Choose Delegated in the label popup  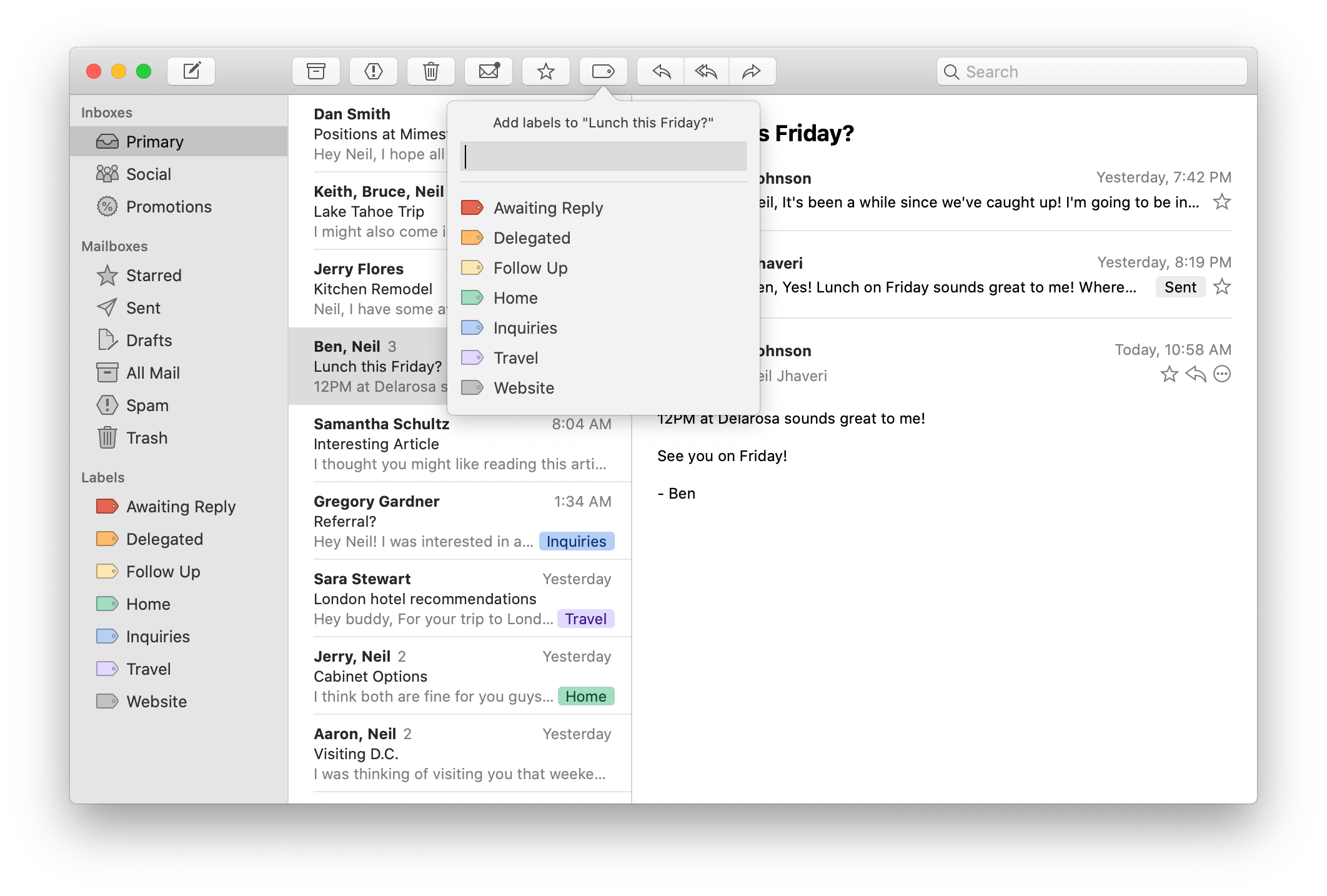(604, 238)
